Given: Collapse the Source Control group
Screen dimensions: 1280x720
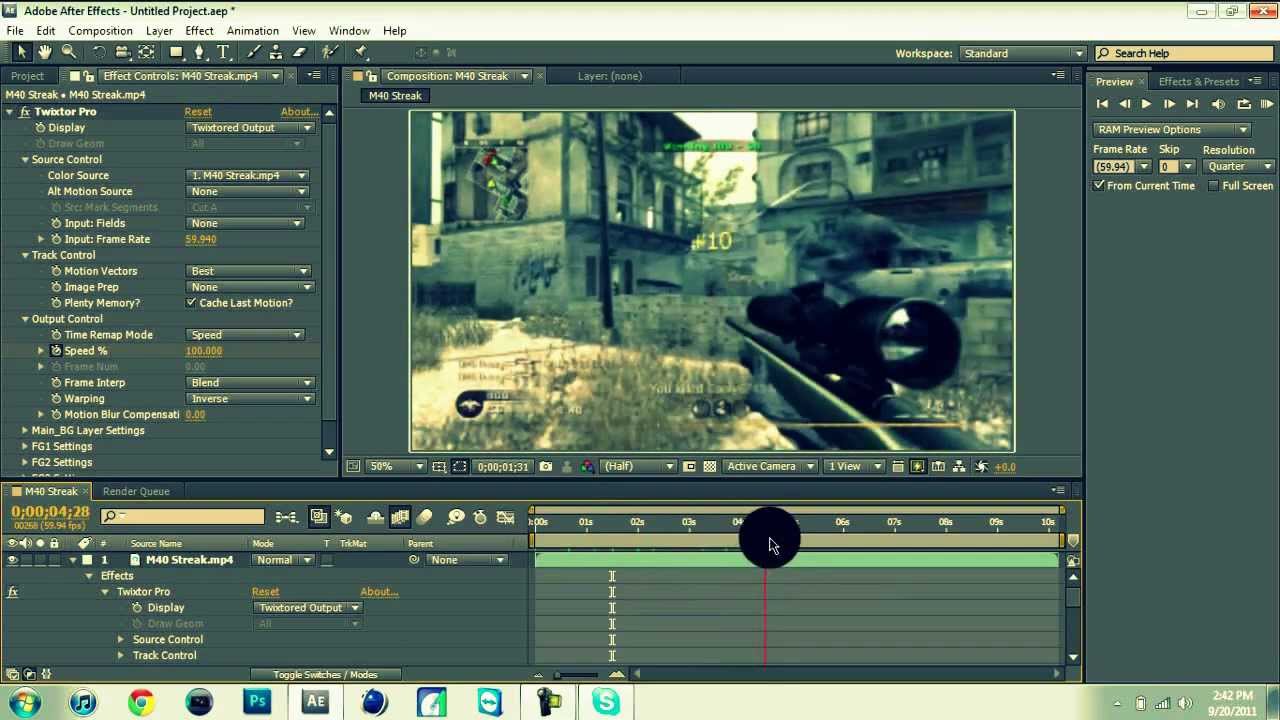Looking at the screenshot, I should pos(25,160).
